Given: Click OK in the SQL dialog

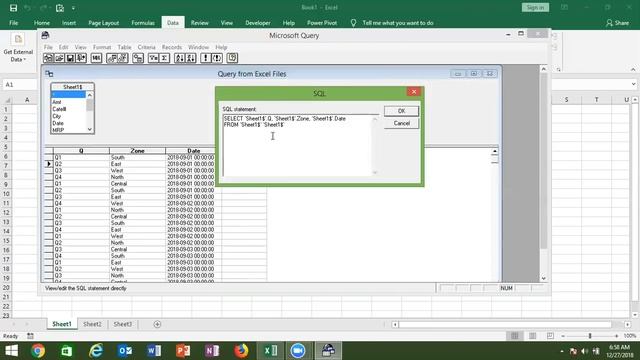Looking at the screenshot, I should pyautogui.click(x=401, y=111).
